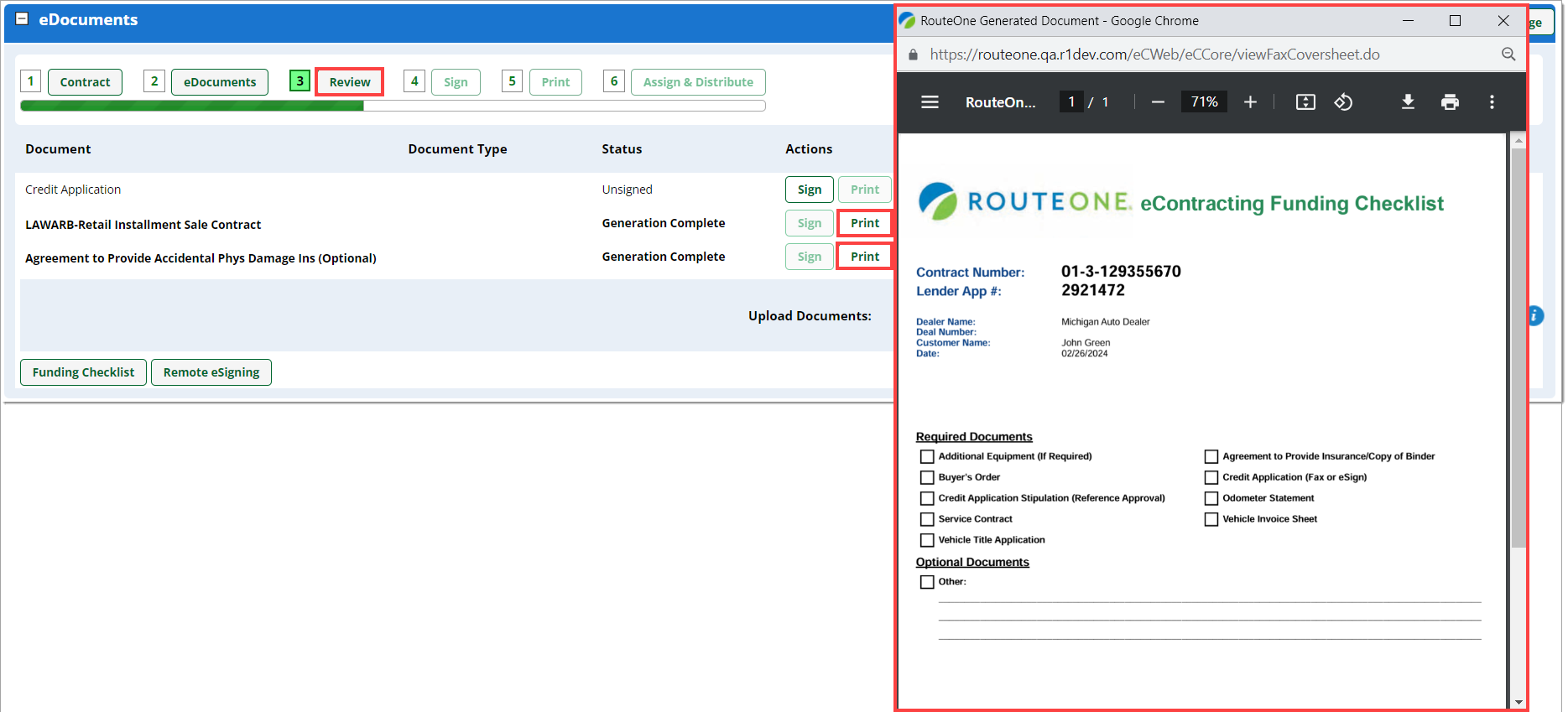Fit the PDF to page
This screenshot has width=1568, height=712.
[x=1305, y=102]
